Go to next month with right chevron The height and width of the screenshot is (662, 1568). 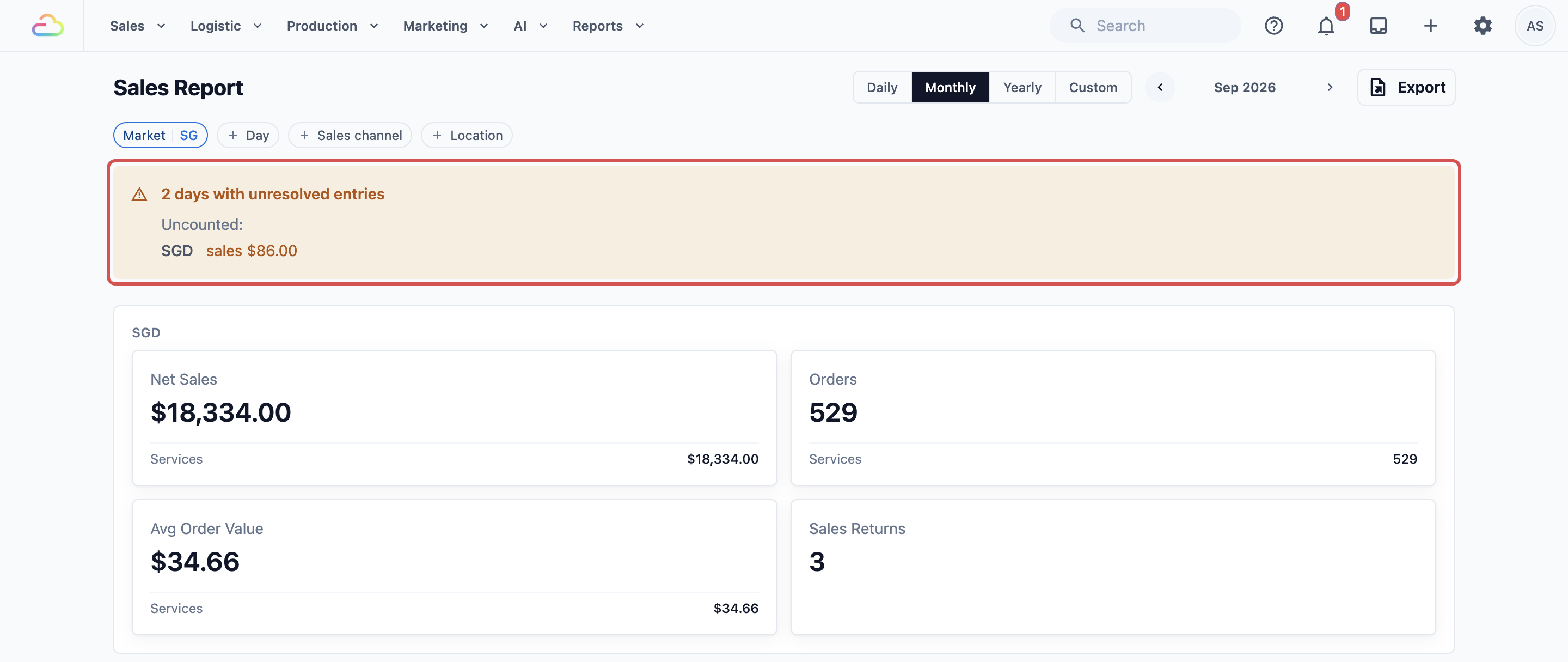[x=1330, y=87]
